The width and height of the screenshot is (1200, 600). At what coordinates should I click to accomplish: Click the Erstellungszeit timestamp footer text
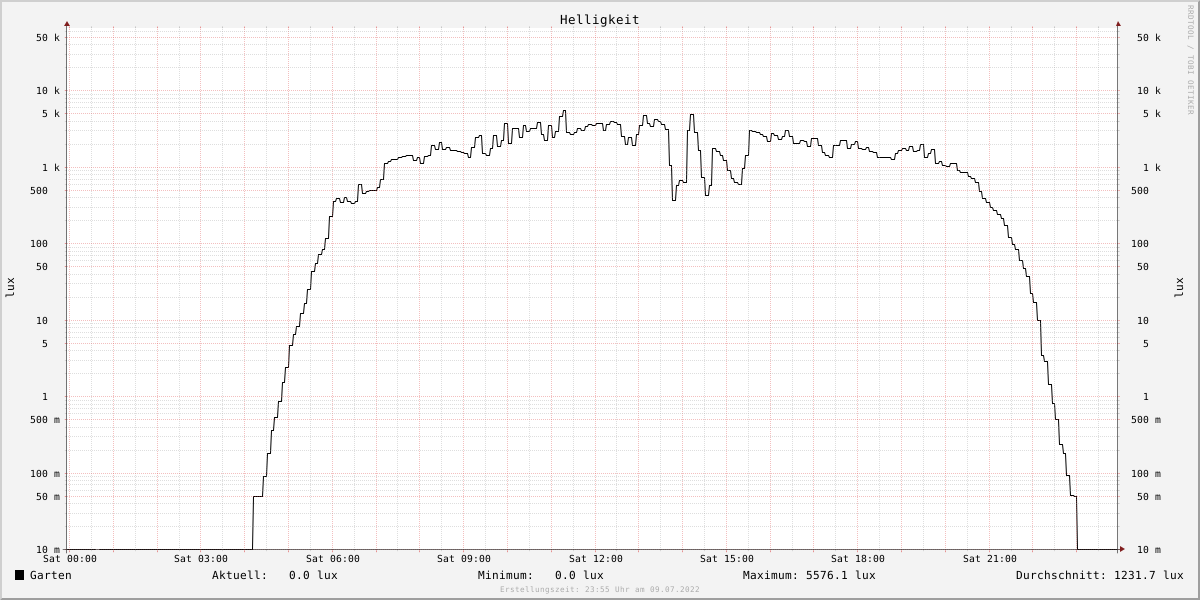click(x=600, y=590)
